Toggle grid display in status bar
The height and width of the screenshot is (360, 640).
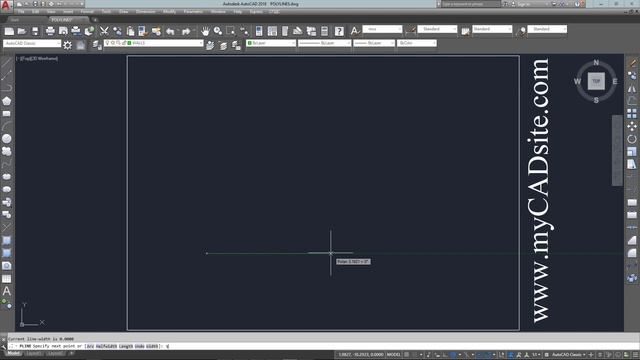pyautogui.click(x=407, y=355)
